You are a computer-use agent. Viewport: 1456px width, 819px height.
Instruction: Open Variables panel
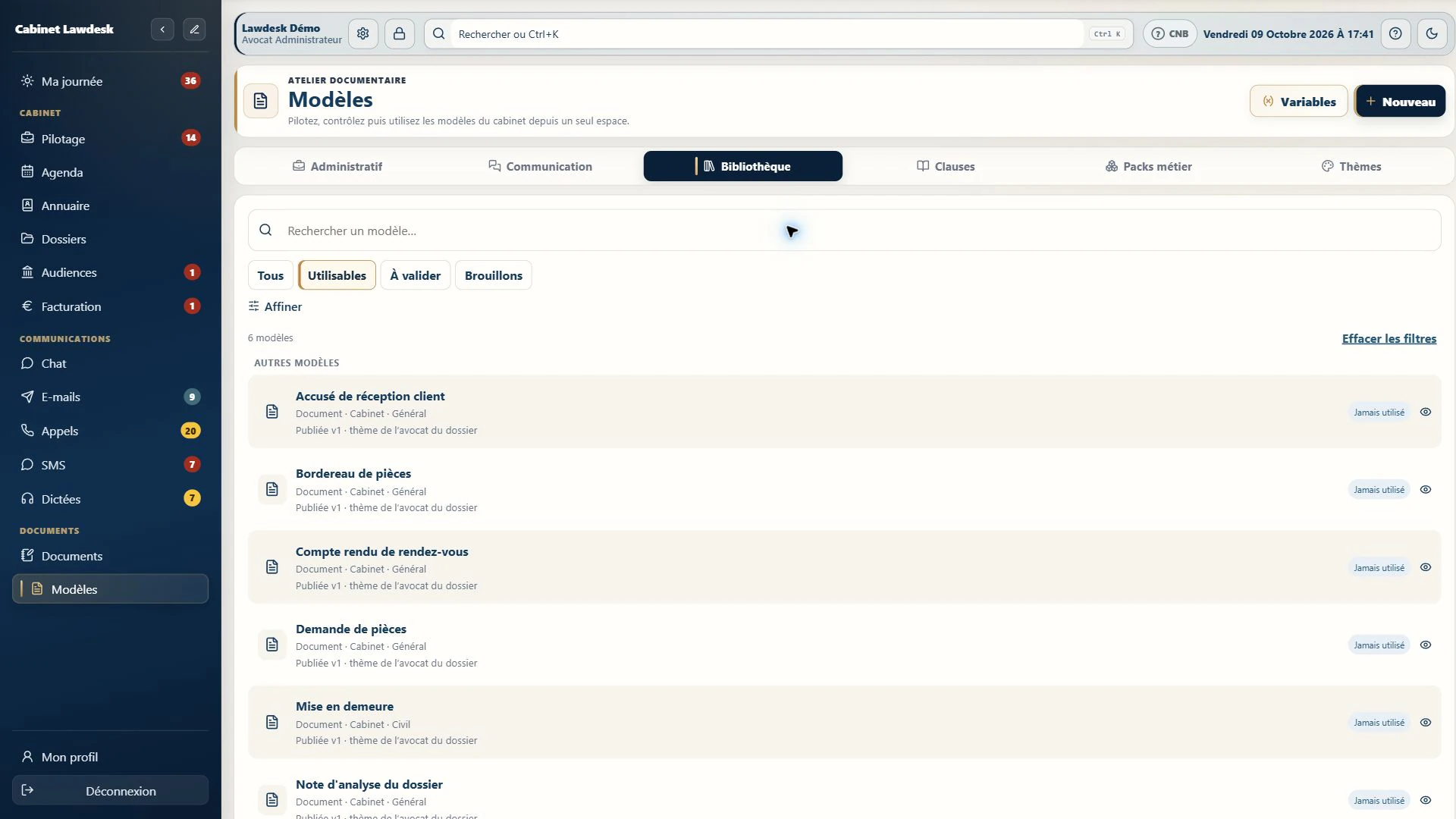1299,102
